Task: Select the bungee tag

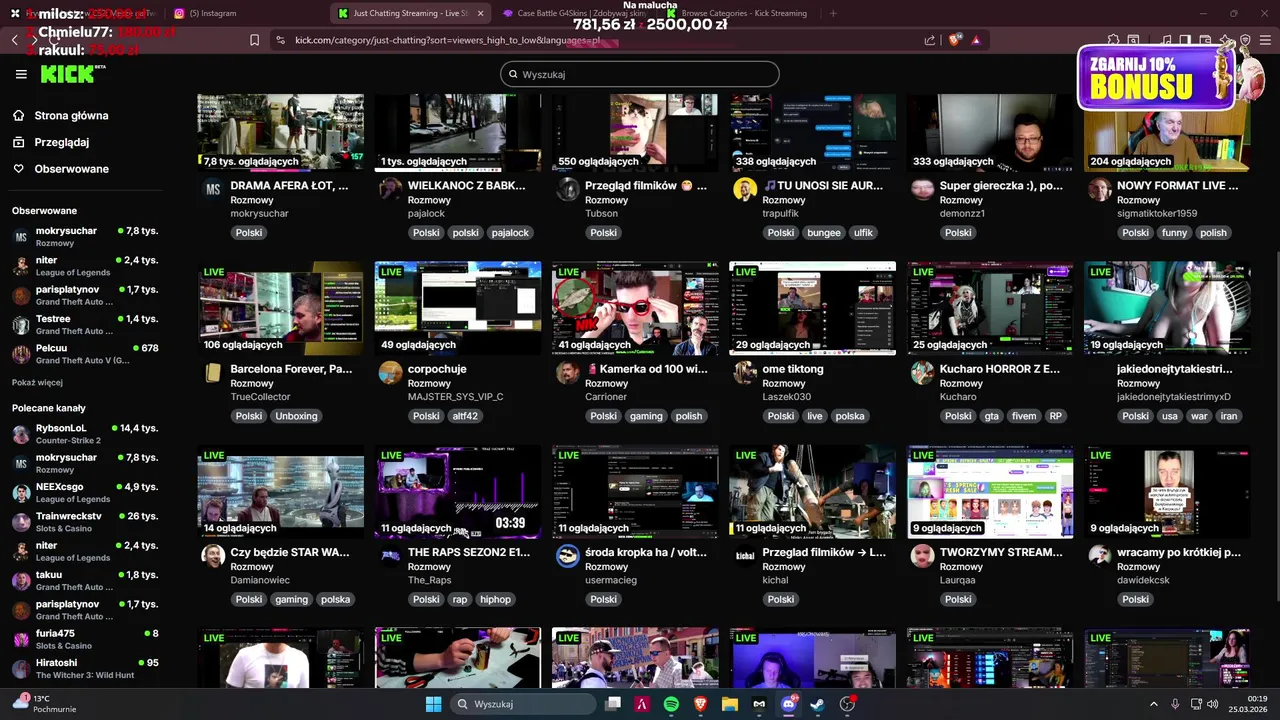Action: coord(824,232)
